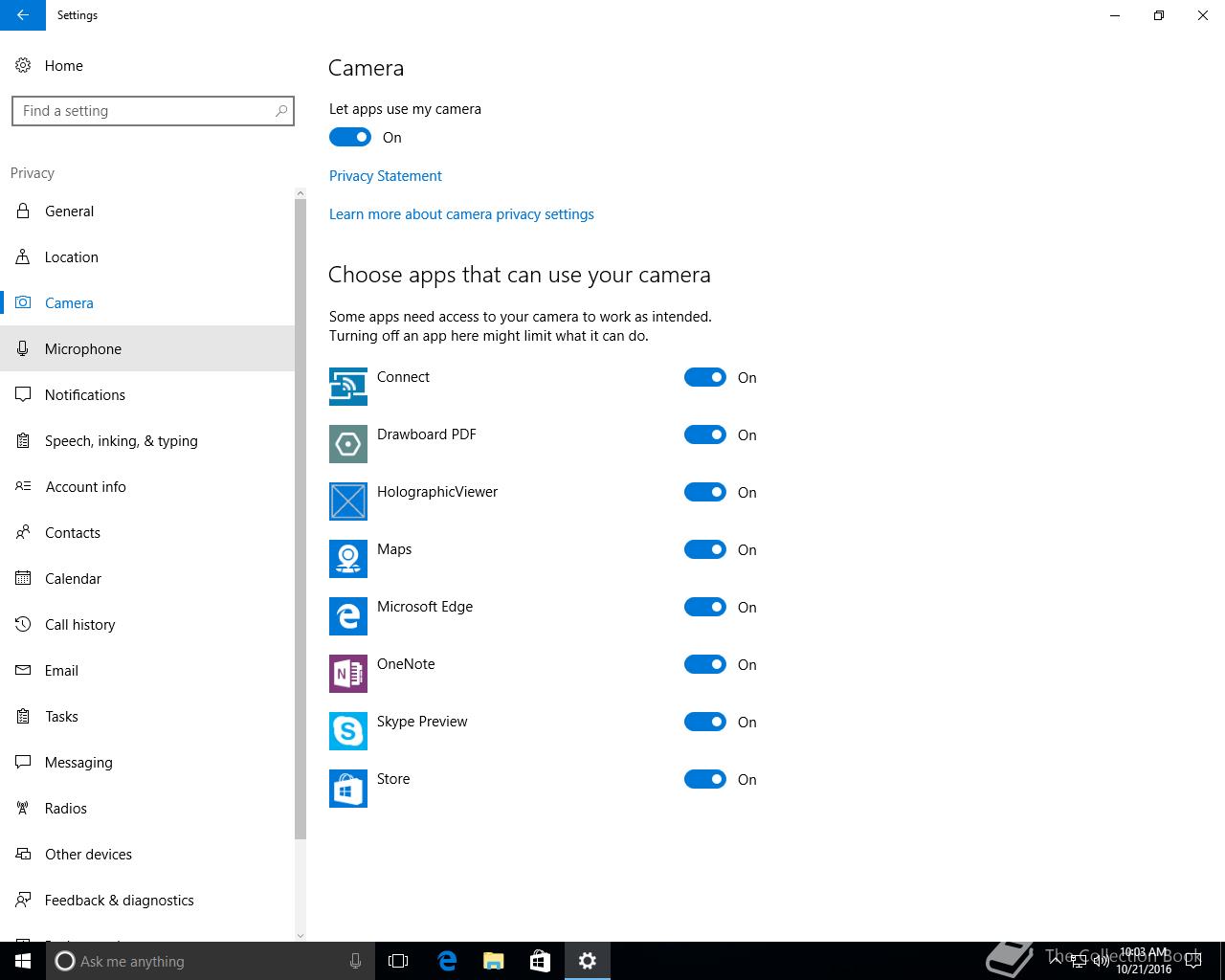Click the Settings gear taskbar icon
The image size is (1225, 980).
click(588, 961)
